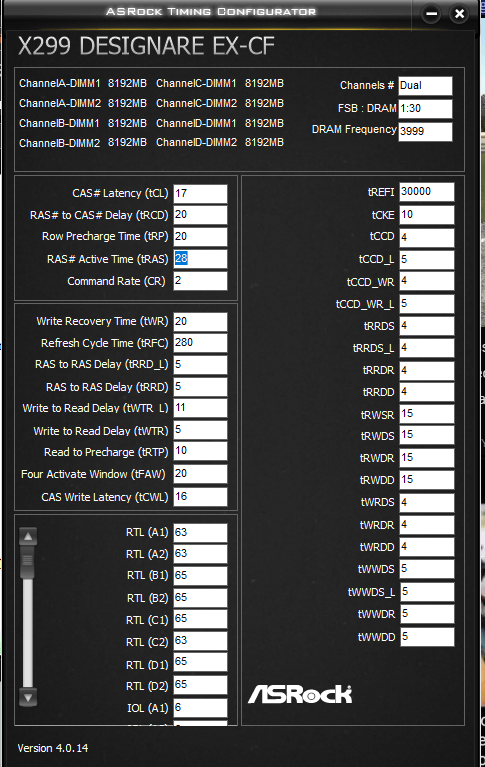The height and width of the screenshot is (767, 485).
Task: Click the tCCD_WR value field
Action: tap(427, 281)
